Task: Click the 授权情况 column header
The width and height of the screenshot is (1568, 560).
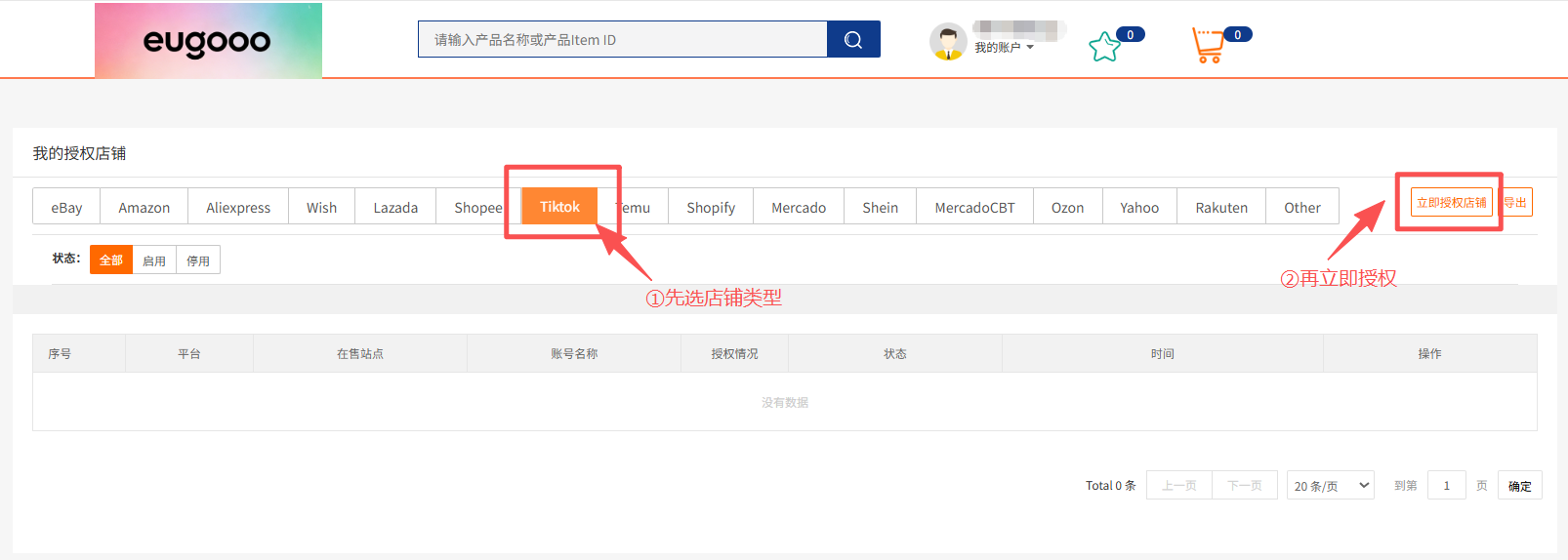Action: [x=734, y=353]
